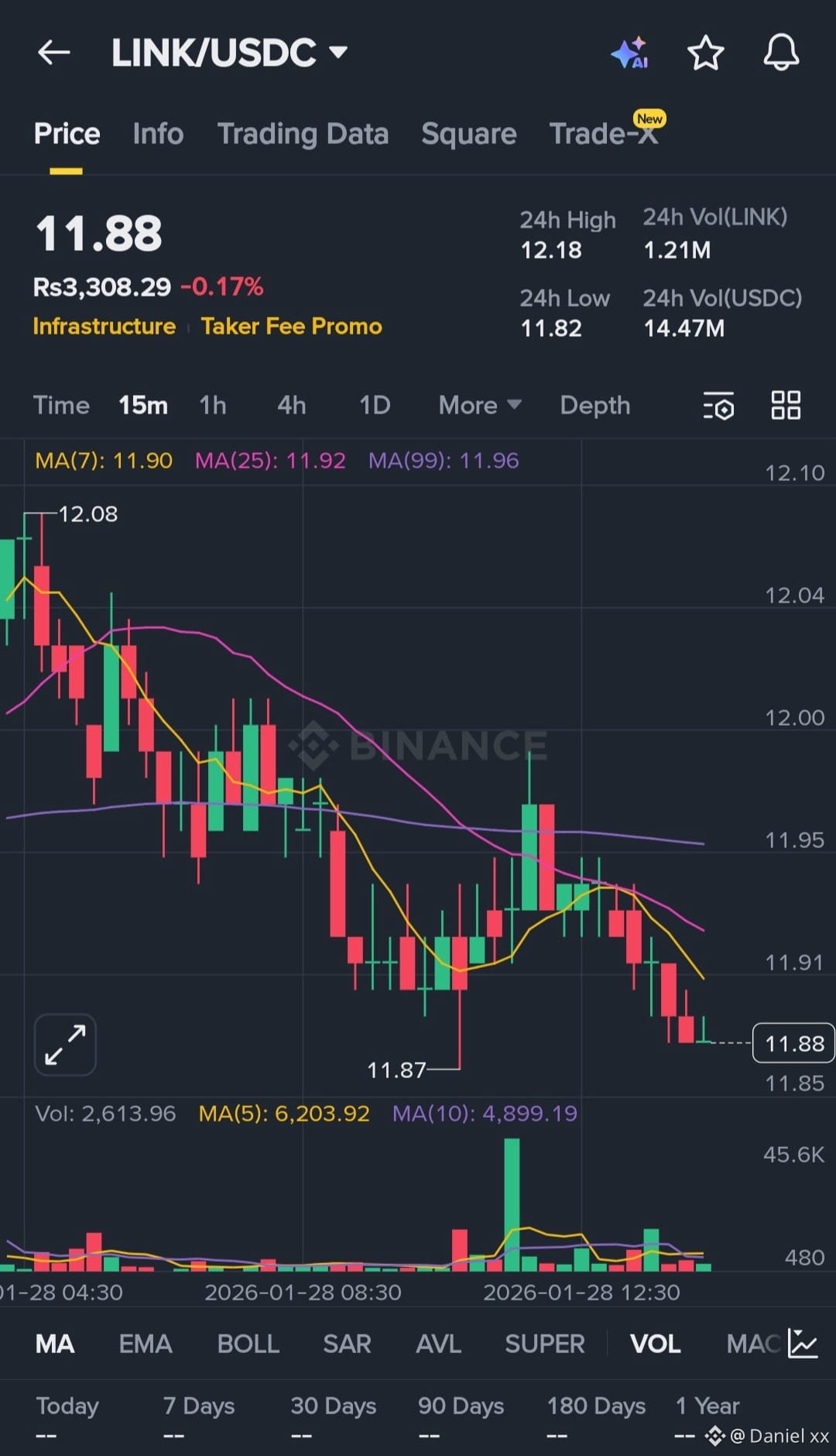
Task: Open the Trade-X tab
Action: click(x=604, y=134)
